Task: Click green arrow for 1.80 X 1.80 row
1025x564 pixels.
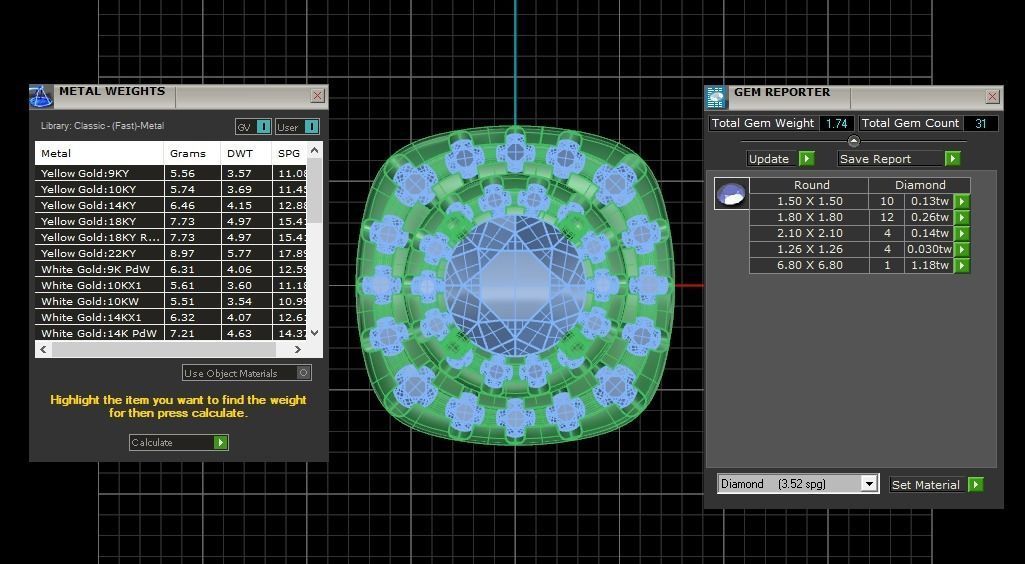Action: point(962,217)
